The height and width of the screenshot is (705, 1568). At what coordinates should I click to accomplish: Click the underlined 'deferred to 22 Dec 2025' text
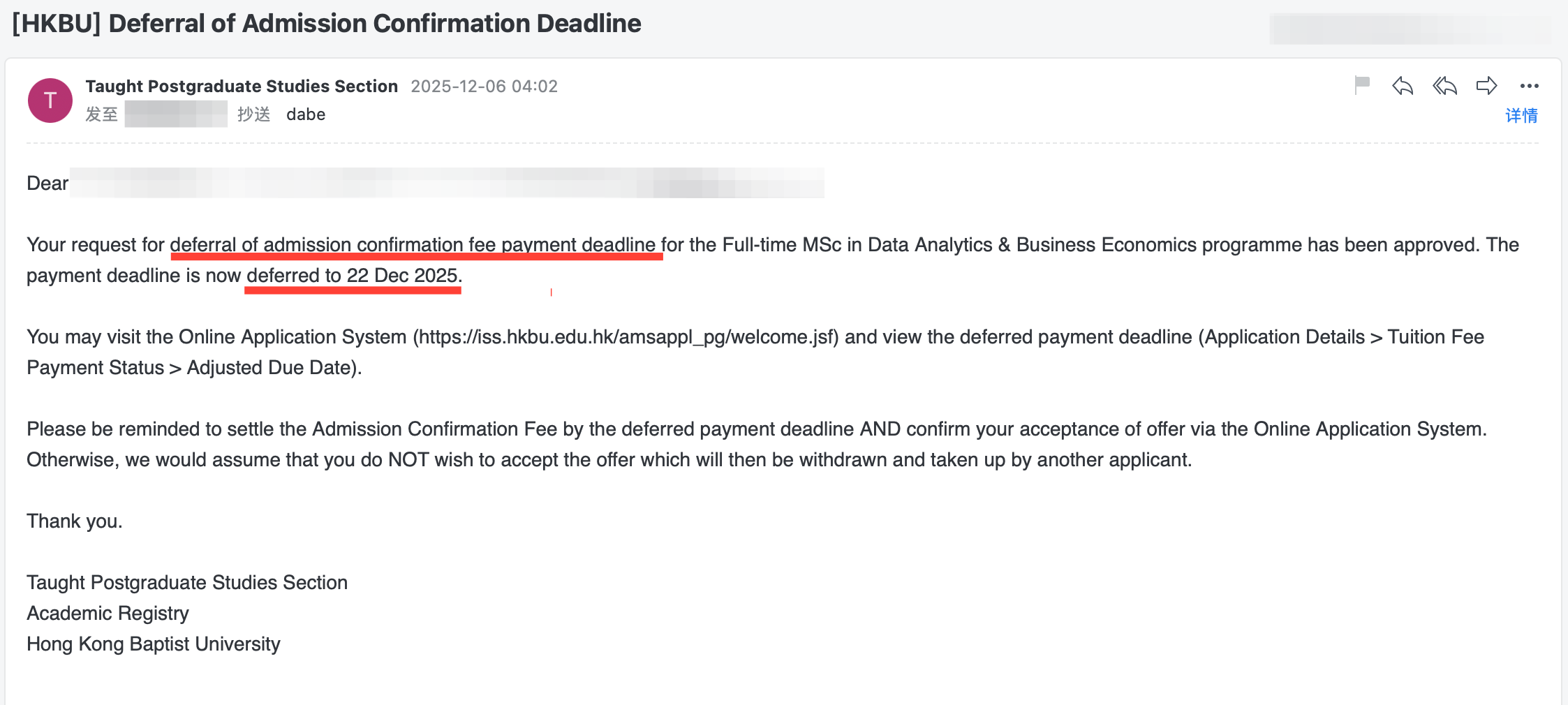(x=353, y=276)
